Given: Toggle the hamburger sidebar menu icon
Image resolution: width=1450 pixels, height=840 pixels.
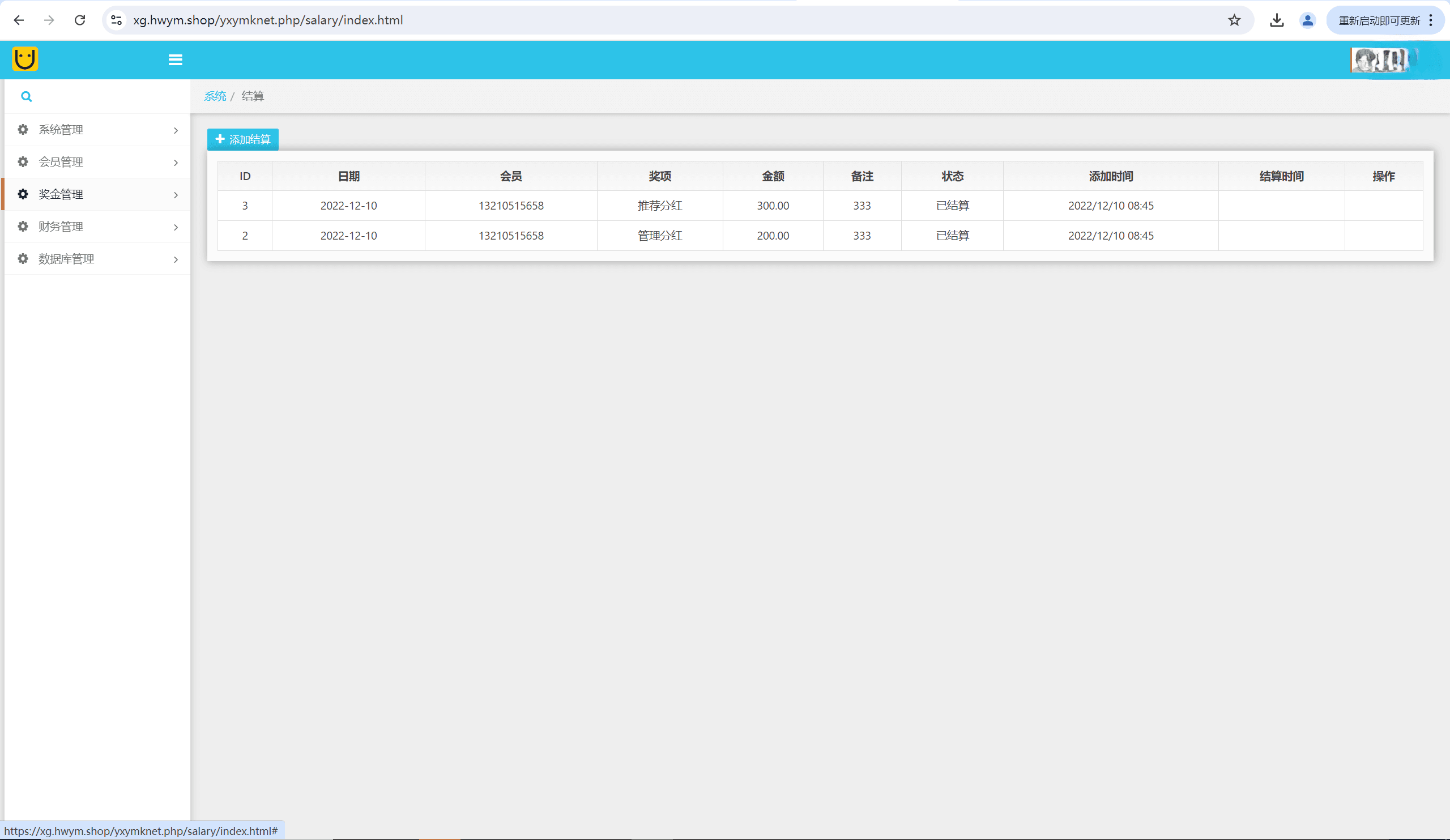Looking at the screenshot, I should [176, 60].
